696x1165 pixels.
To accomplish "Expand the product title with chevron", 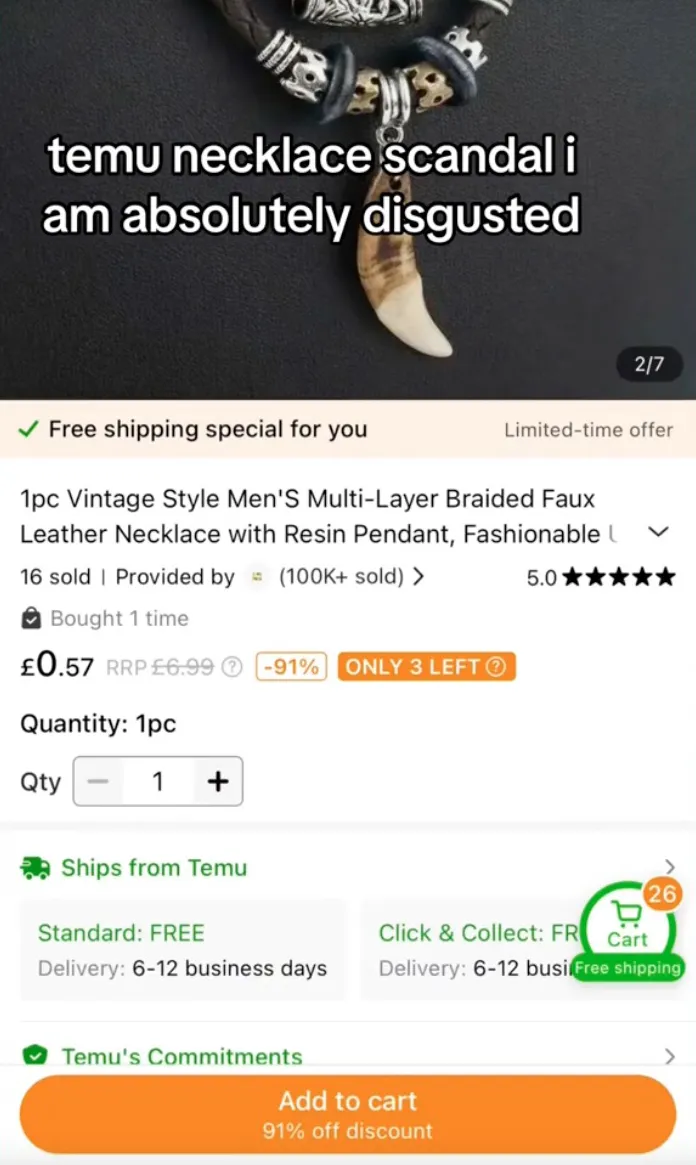I will click(x=658, y=532).
